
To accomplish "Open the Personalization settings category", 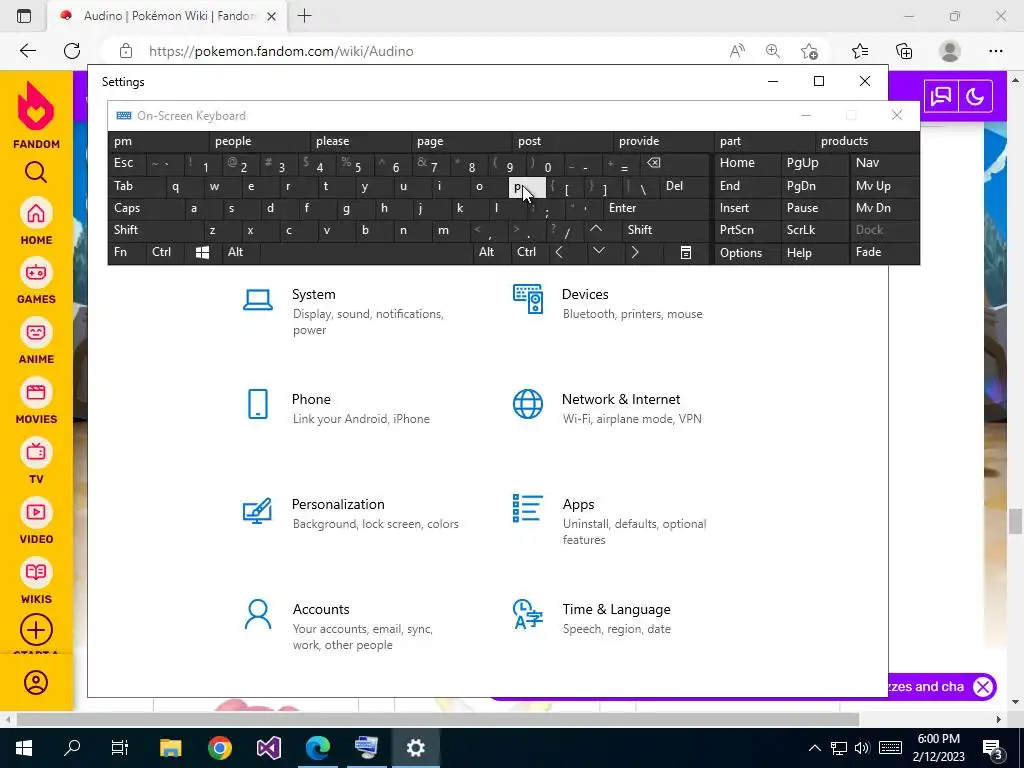I will click(353, 513).
